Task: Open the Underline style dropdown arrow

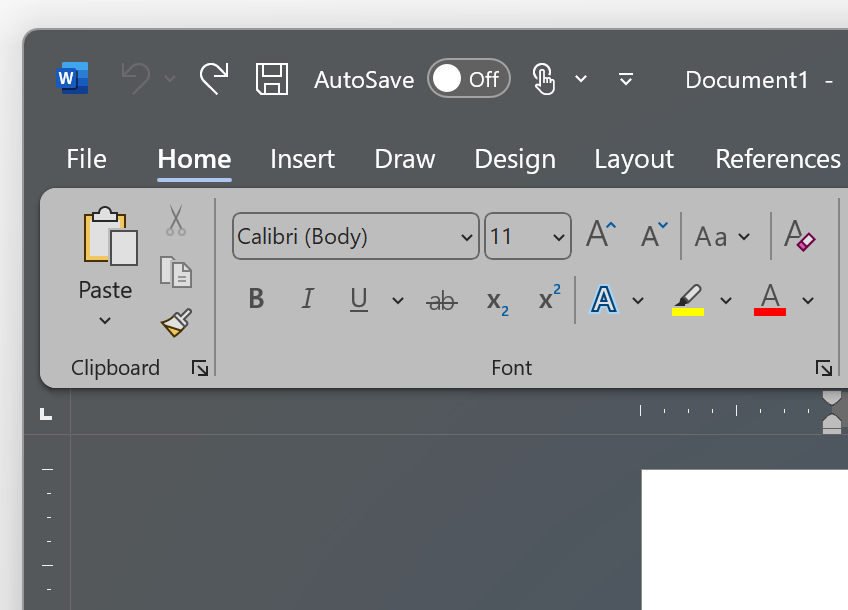Action: [396, 300]
